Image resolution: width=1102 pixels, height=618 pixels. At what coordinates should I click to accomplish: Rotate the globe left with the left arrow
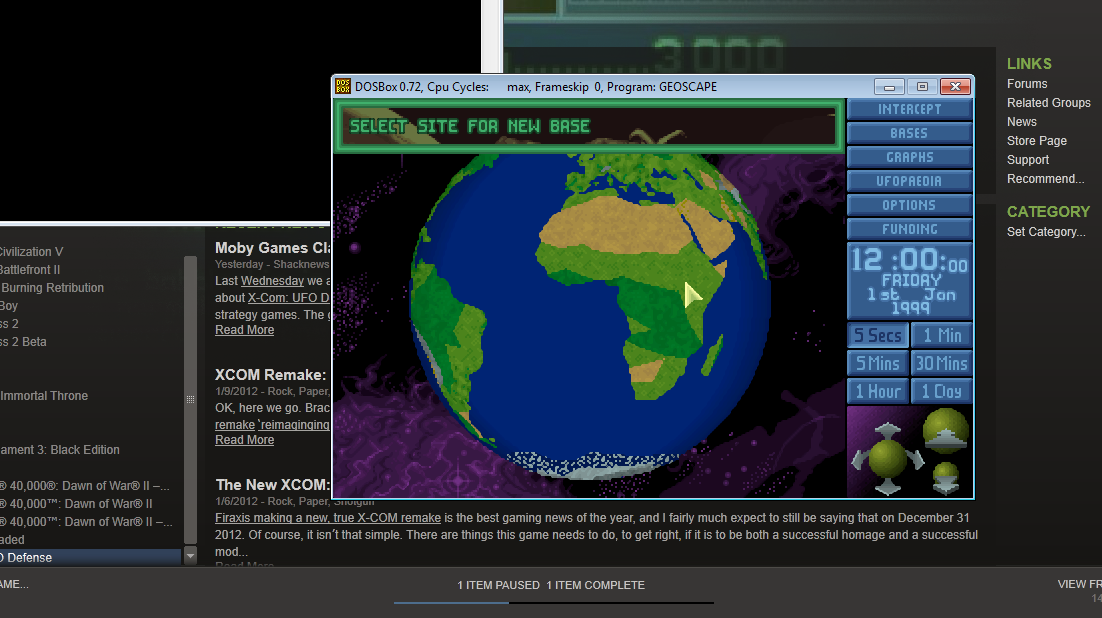pos(859,460)
